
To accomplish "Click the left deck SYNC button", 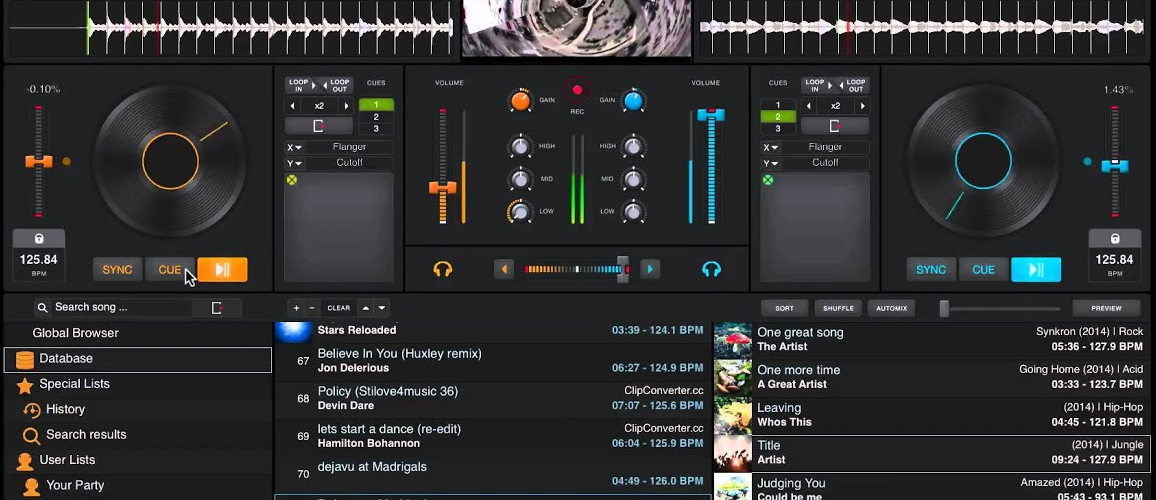I will pyautogui.click(x=117, y=270).
